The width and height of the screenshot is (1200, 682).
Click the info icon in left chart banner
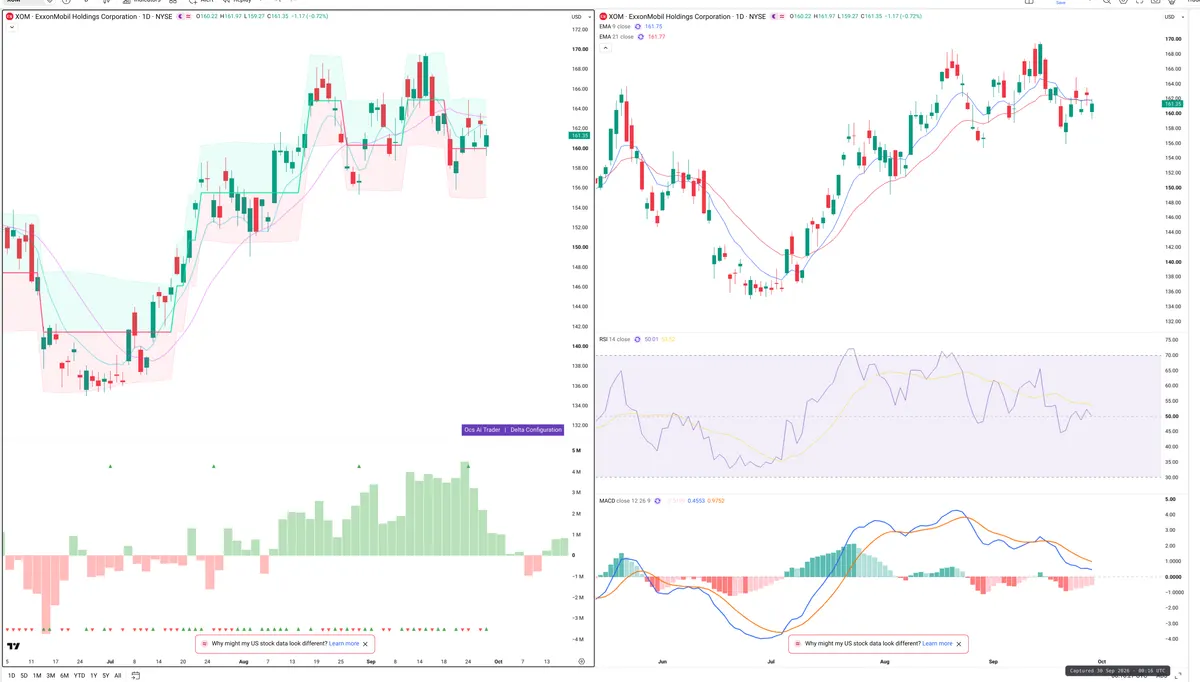coord(205,644)
